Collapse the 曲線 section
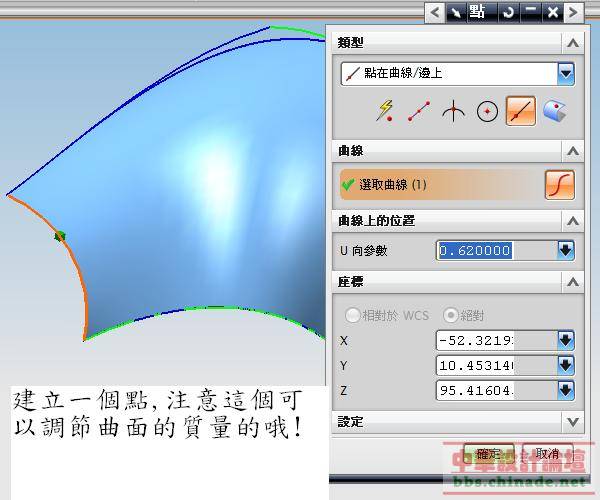The image size is (600, 500). click(573, 151)
